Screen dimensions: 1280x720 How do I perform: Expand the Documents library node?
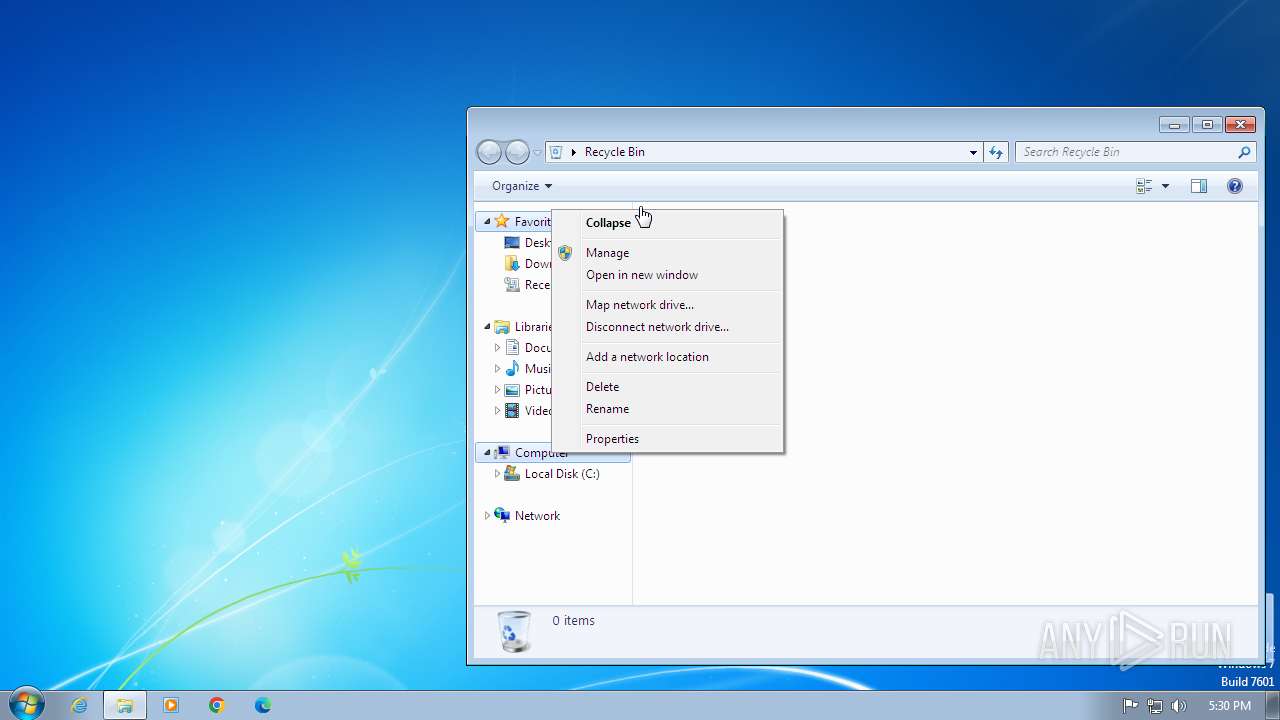coord(497,348)
